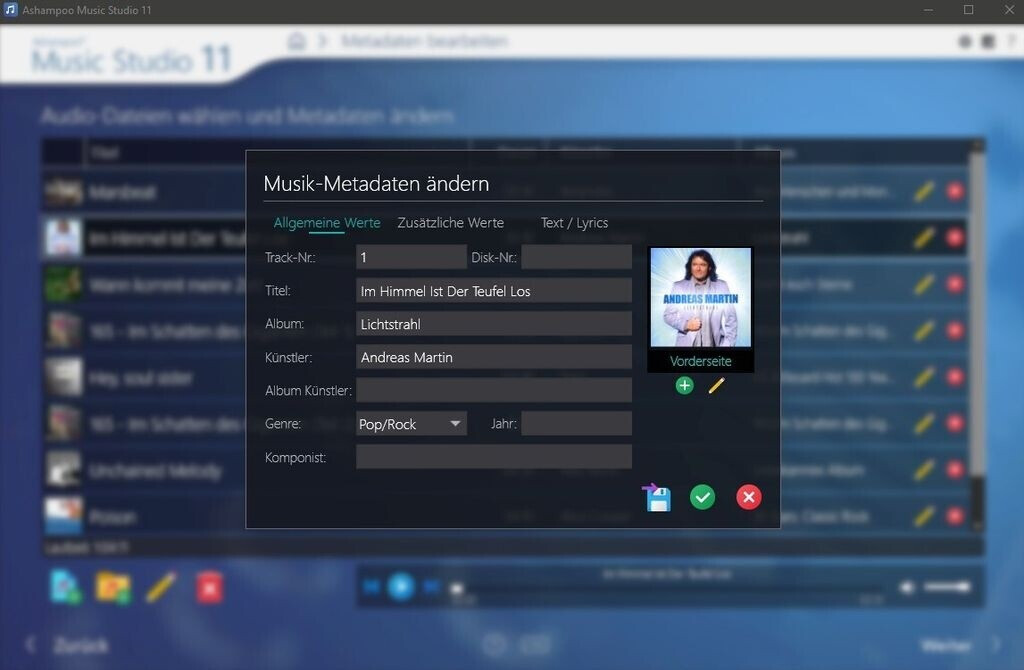Click the add folder icon in bottom toolbar
This screenshot has height=670, width=1024.
coord(113,587)
